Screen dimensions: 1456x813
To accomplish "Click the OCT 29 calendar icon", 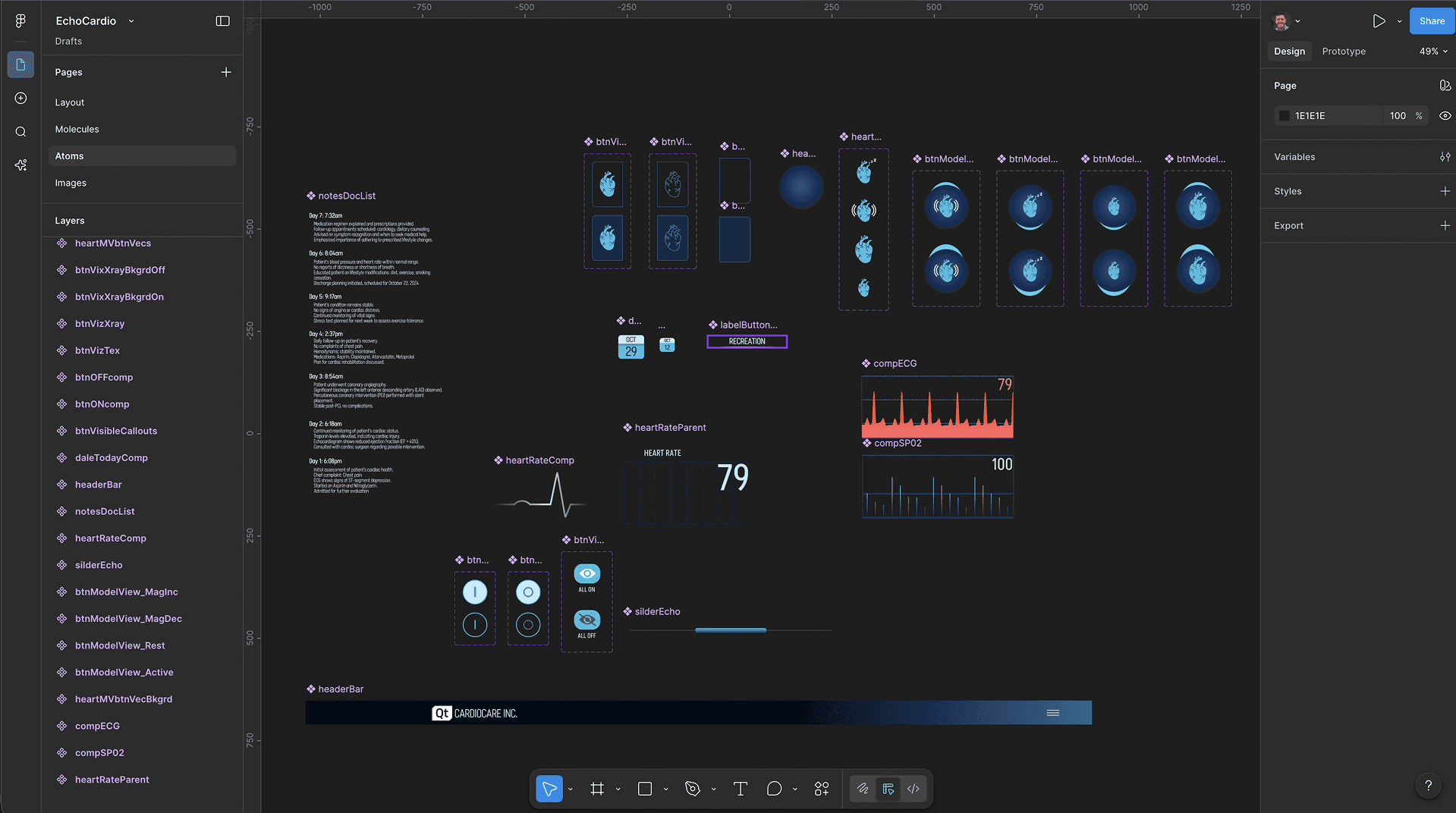I will (631, 347).
